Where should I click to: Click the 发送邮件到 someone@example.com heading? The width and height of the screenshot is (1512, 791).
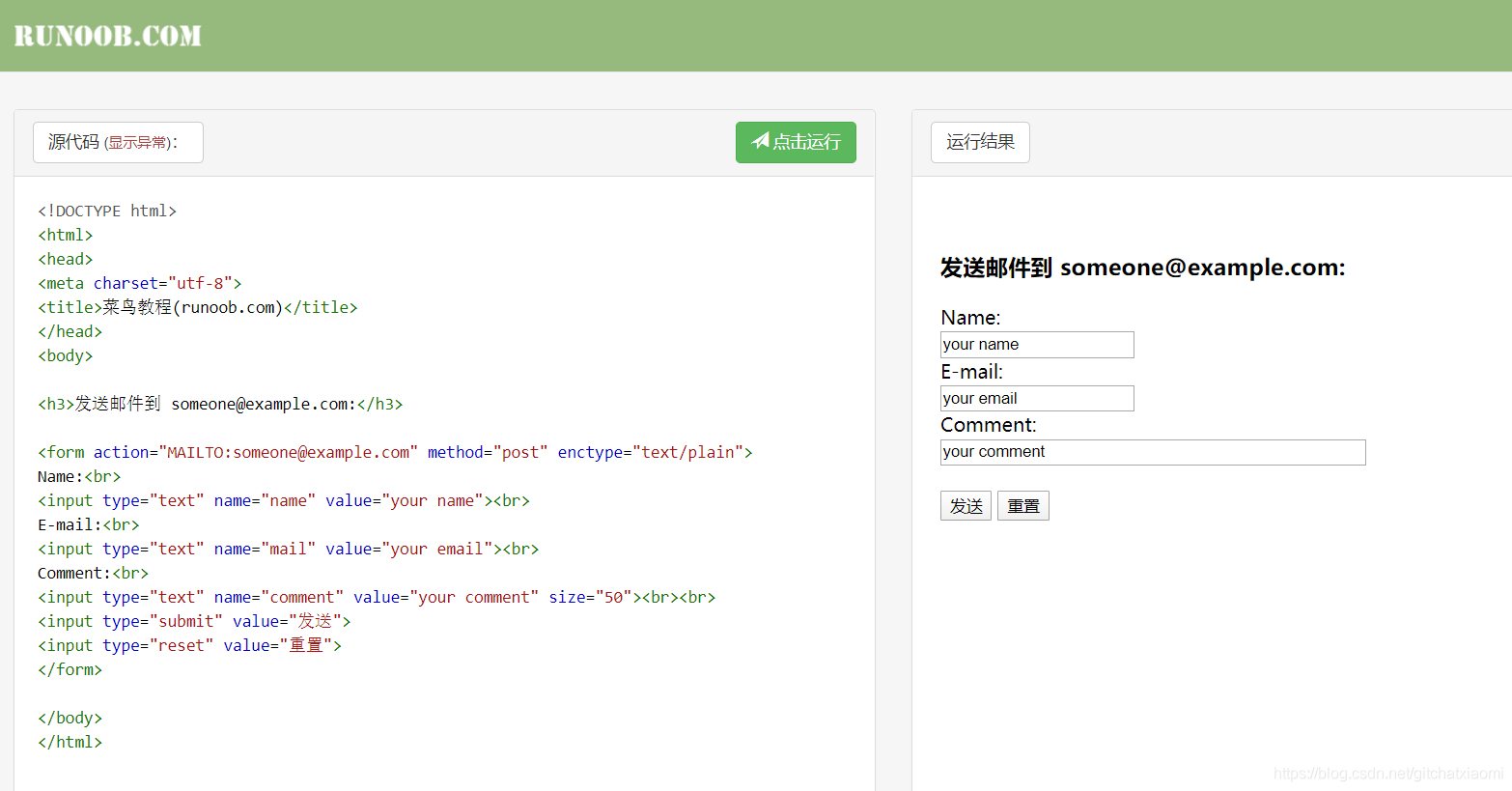(x=1142, y=268)
